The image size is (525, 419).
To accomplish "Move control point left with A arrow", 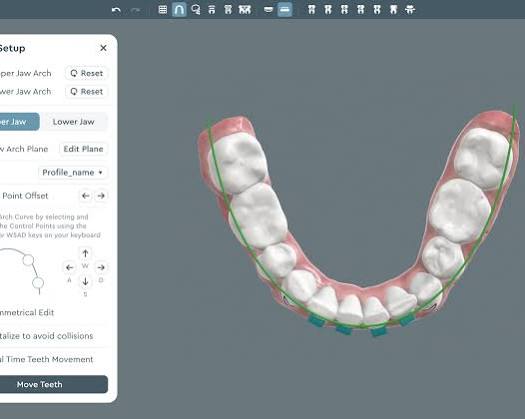I will (70, 268).
